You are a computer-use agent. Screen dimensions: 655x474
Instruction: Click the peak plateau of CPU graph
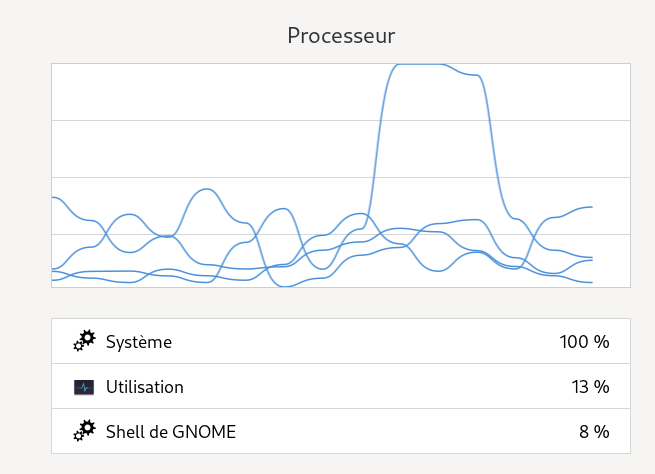tap(420, 65)
